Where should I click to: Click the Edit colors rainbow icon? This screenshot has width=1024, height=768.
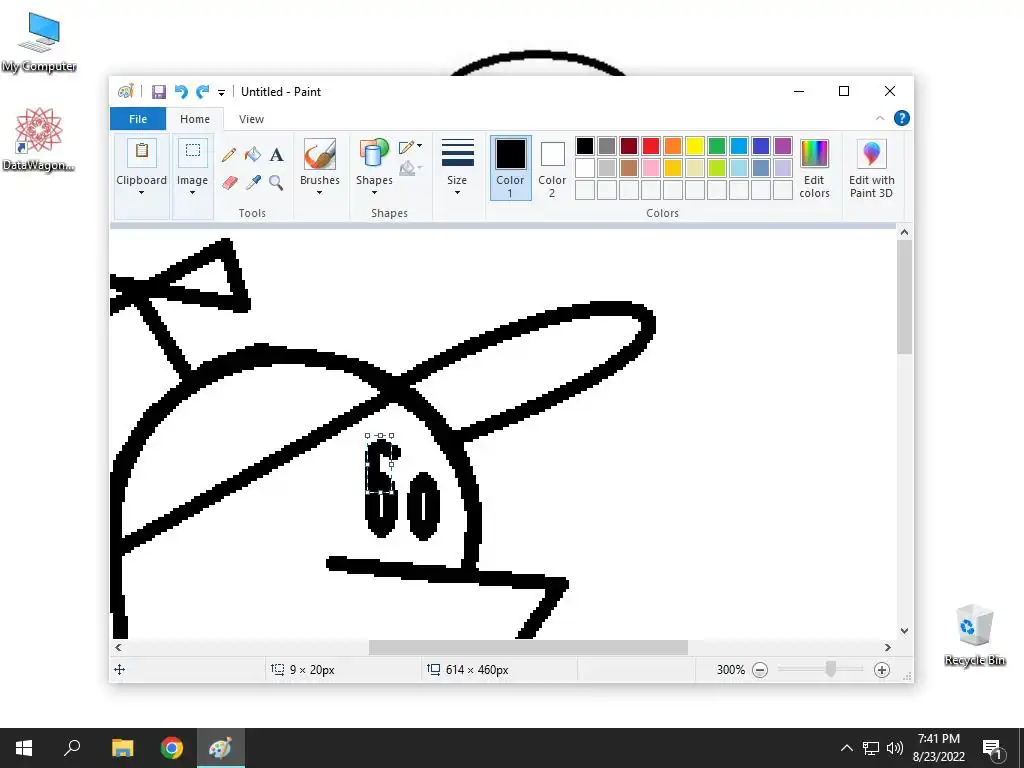coord(814,153)
